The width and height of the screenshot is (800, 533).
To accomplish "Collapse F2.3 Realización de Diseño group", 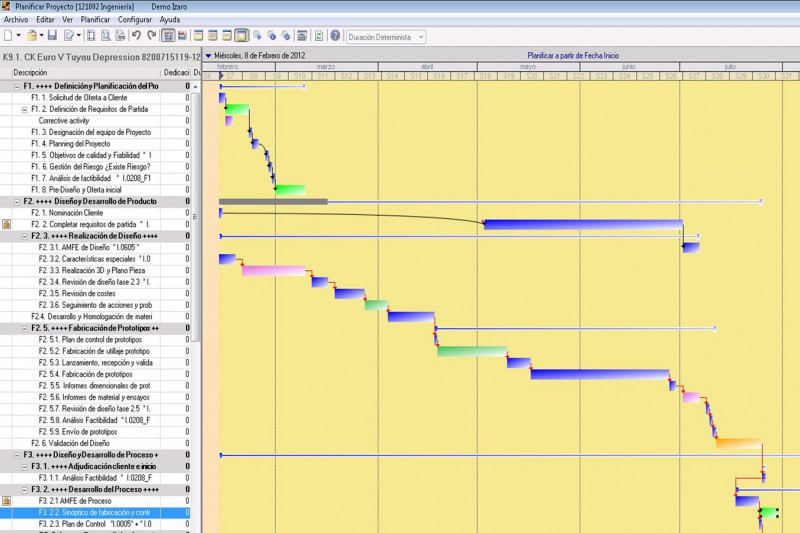I will 24,236.
